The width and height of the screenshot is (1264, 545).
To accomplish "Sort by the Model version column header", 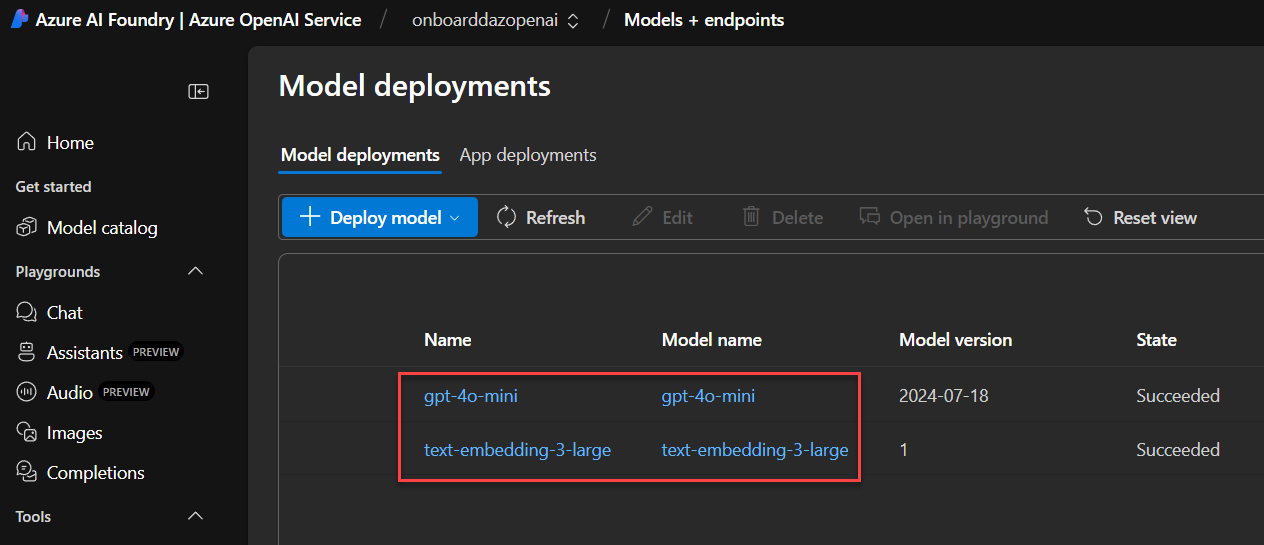I will [x=956, y=340].
